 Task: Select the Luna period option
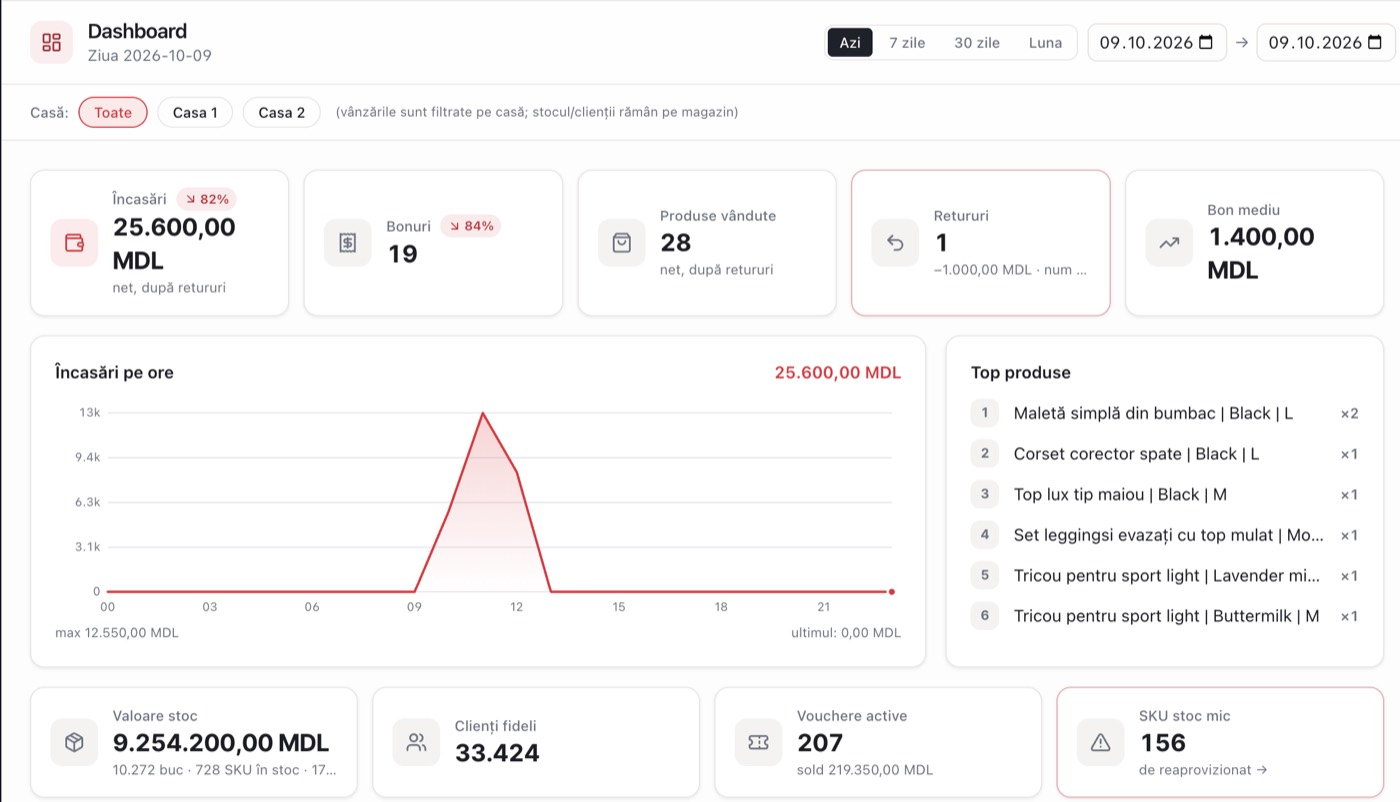click(1045, 43)
